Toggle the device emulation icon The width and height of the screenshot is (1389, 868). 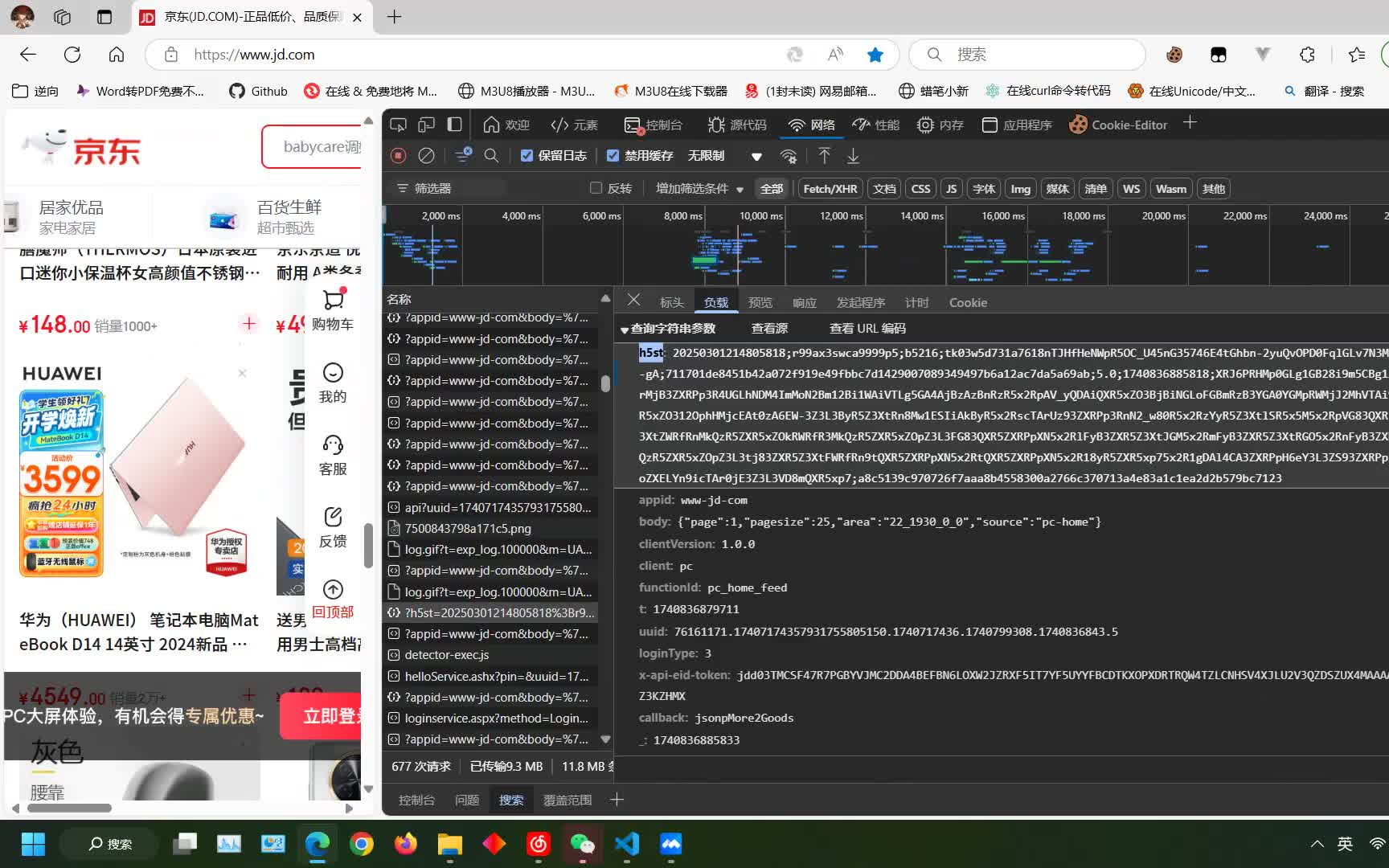click(426, 125)
